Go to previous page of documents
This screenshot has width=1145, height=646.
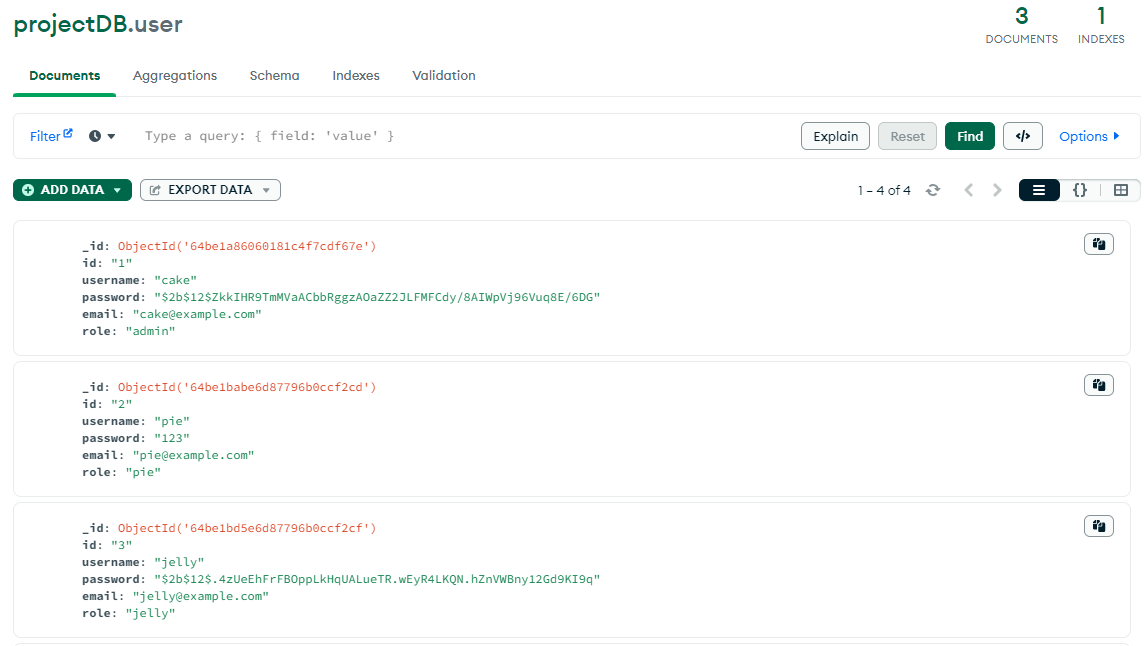coord(968,191)
